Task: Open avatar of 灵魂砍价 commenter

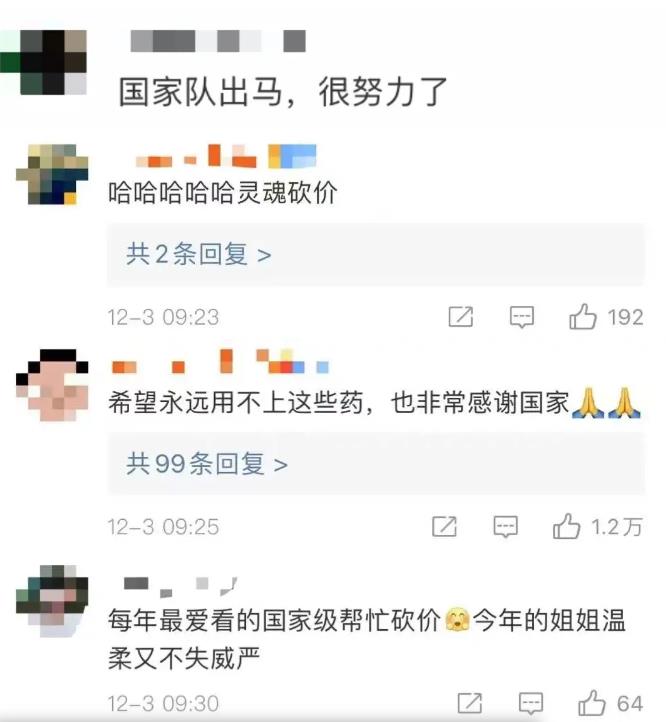Action: (52, 174)
